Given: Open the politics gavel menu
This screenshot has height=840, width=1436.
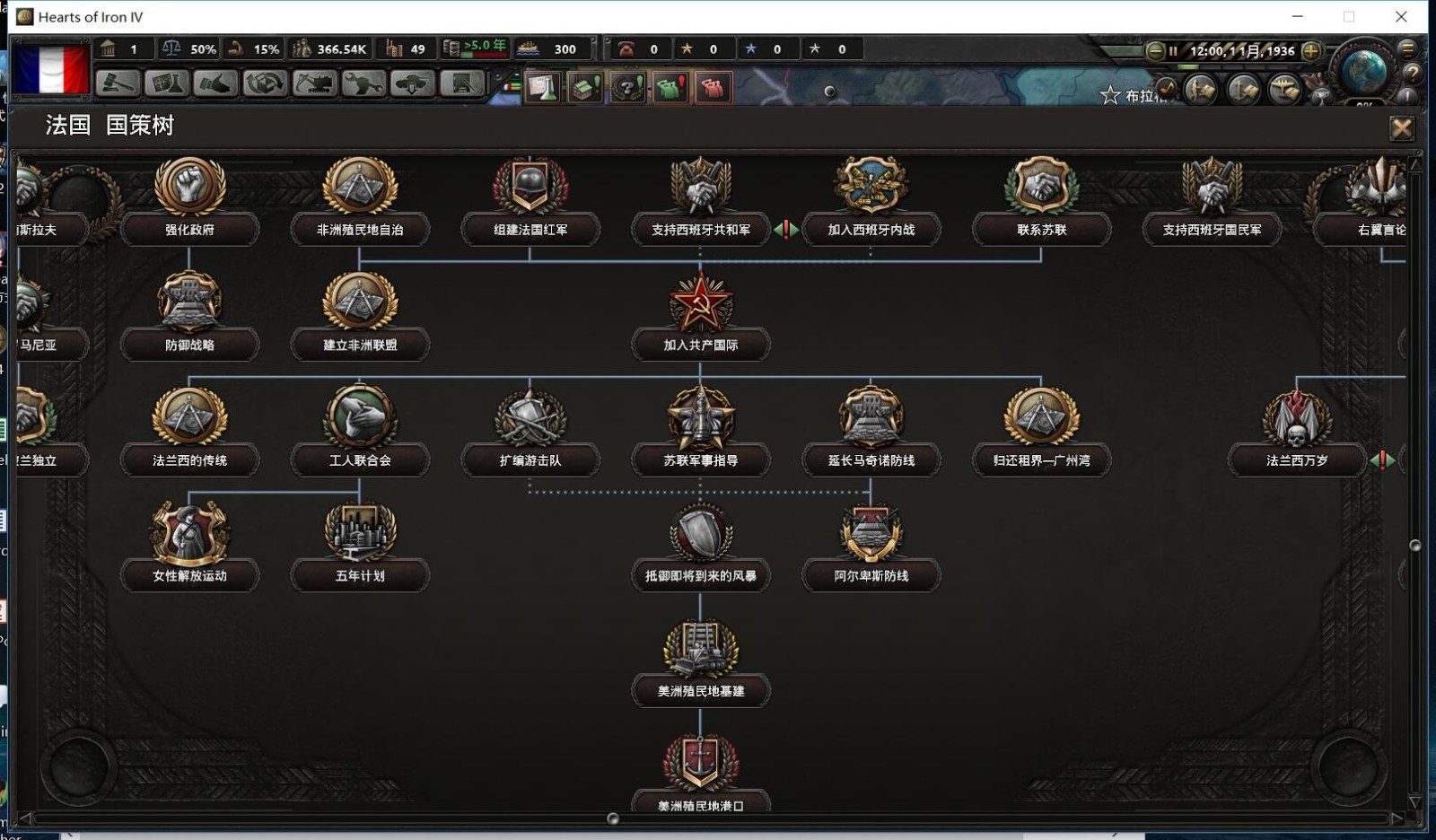Looking at the screenshot, I should point(118,83).
